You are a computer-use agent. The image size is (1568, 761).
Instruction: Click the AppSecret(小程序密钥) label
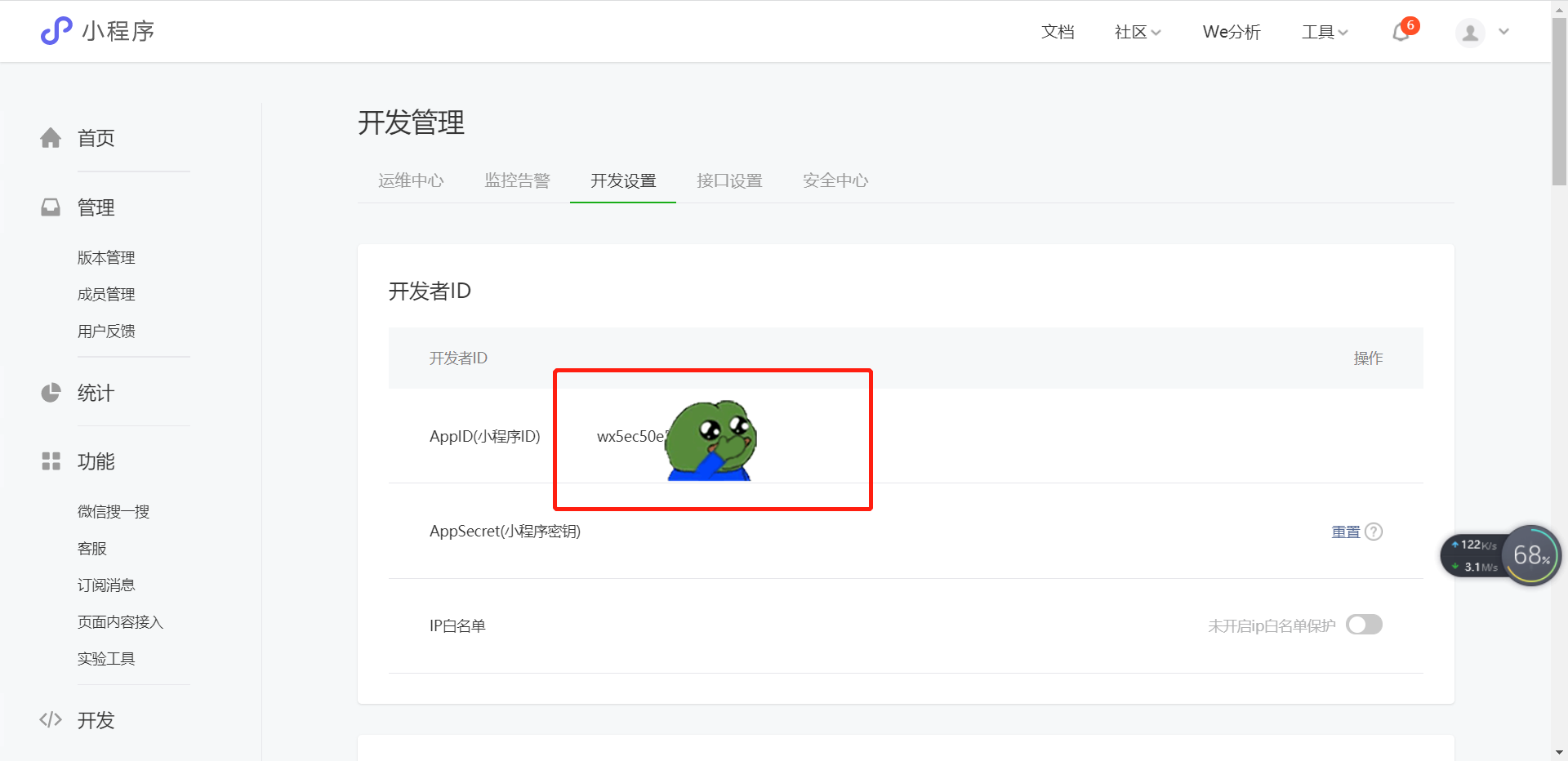pyautogui.click(x=505, y=531)
